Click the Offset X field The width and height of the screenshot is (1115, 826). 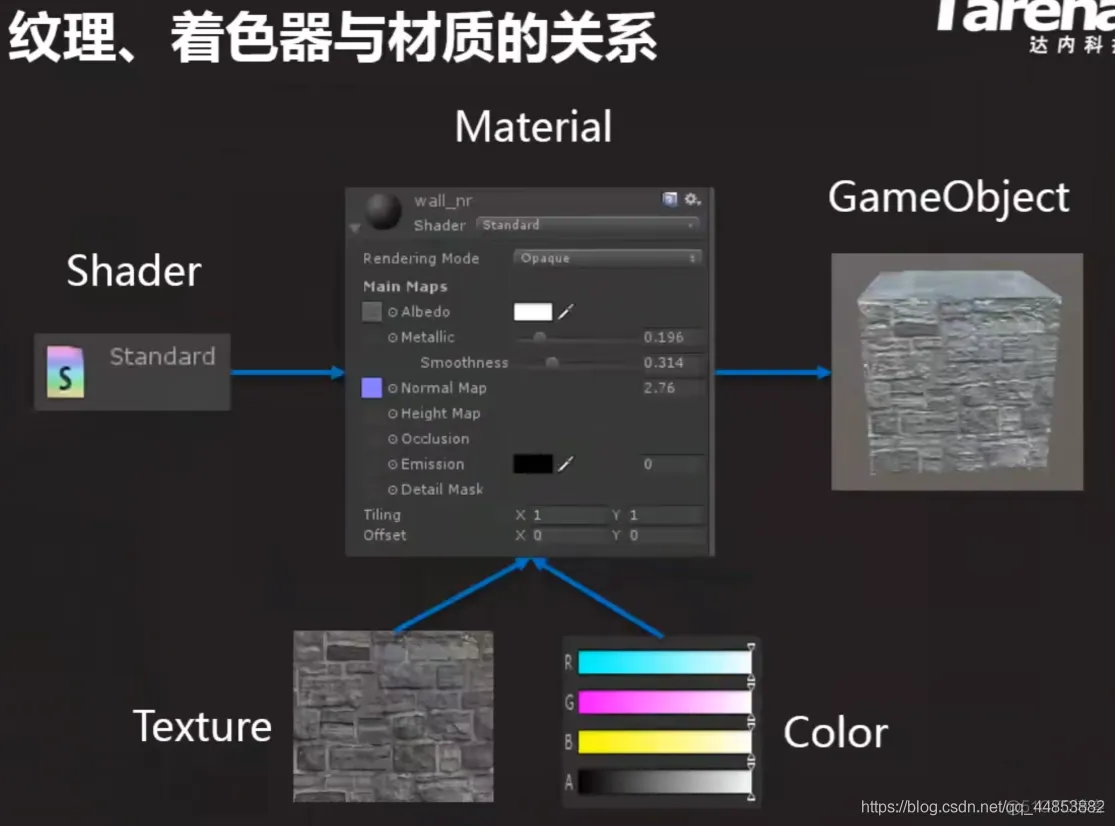coord(569,535)
